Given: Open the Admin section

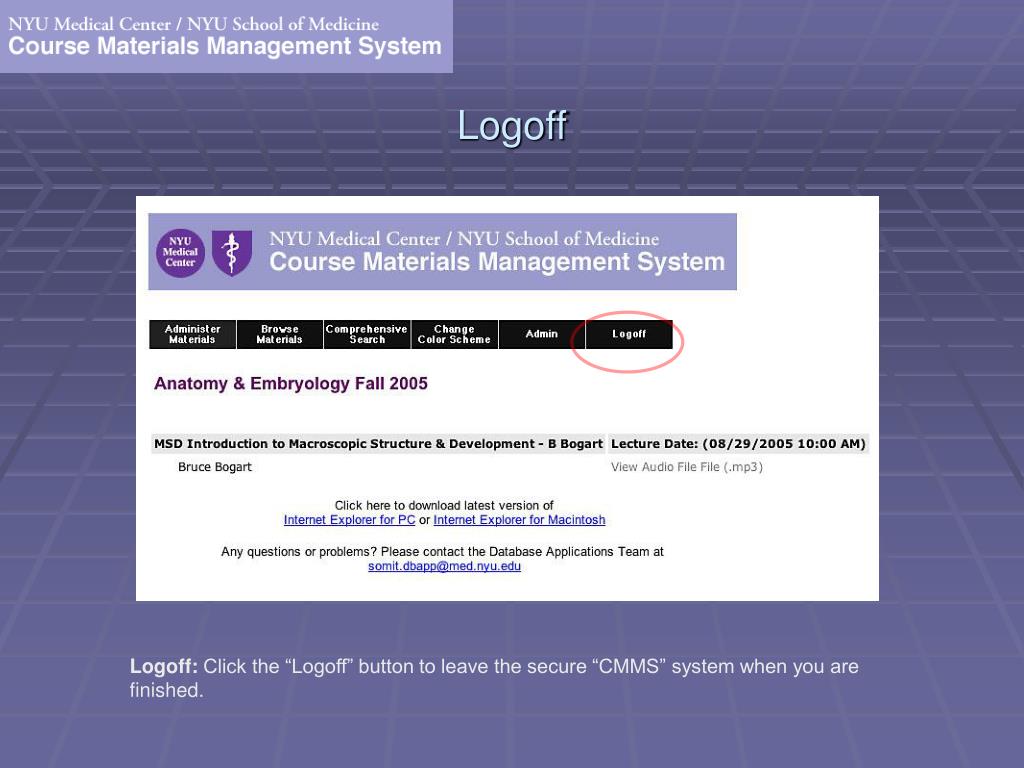Looking at the screenshot, I should [541, 334].
